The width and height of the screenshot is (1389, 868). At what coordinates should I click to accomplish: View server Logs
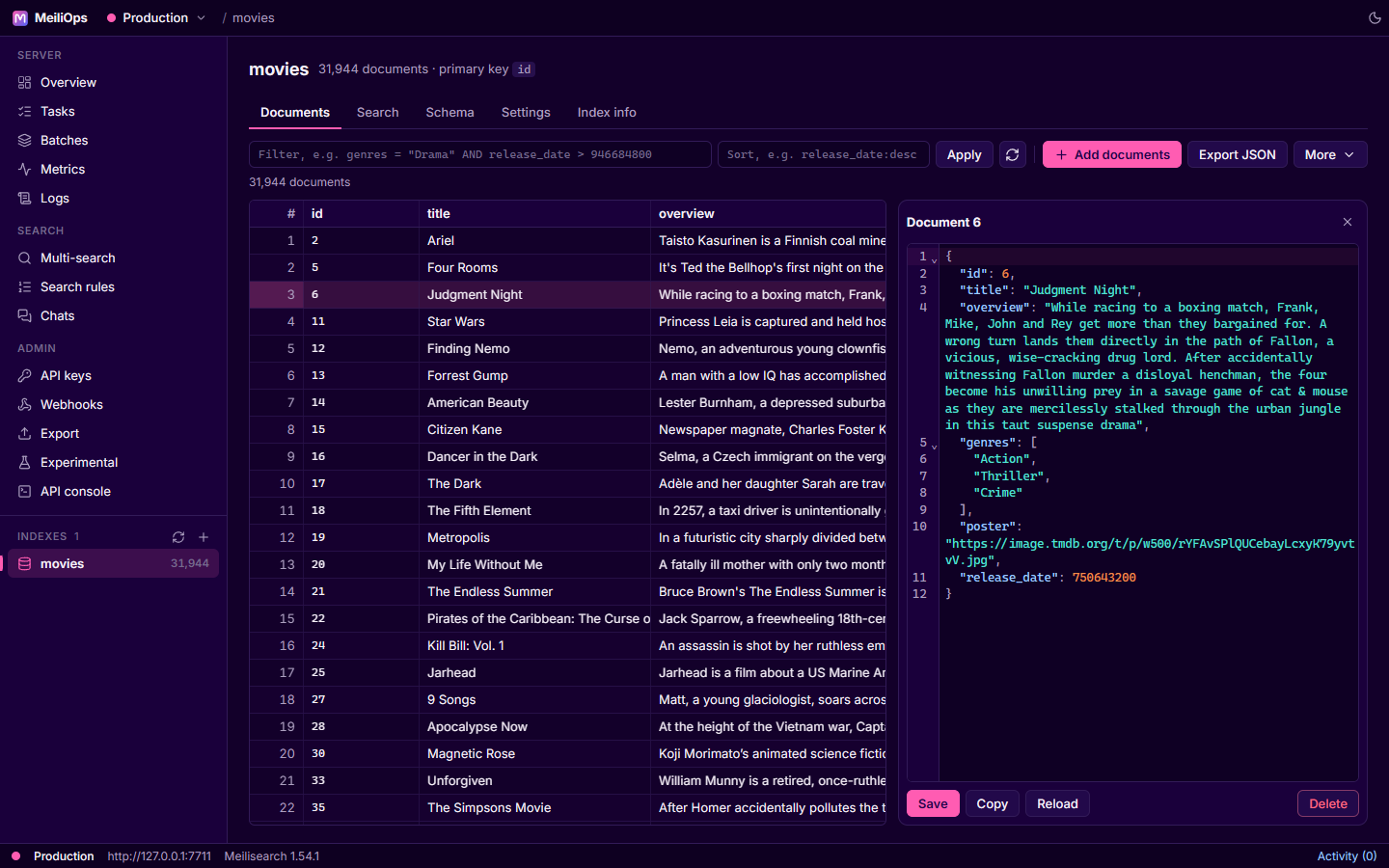[114, 199]
